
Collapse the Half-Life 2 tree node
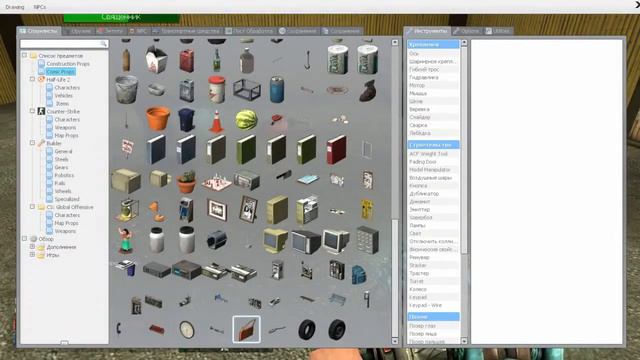coord(32,79)
